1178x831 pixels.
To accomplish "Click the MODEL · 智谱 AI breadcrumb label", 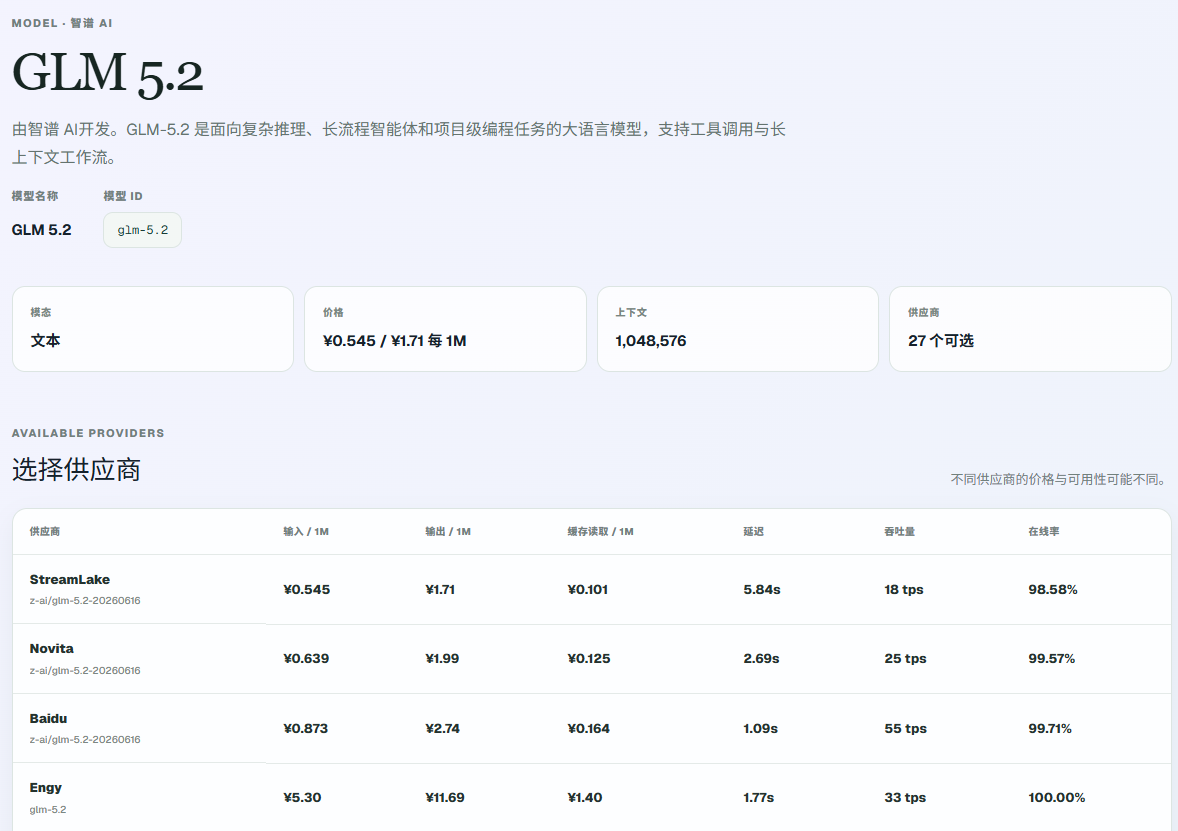I will 62,23.
